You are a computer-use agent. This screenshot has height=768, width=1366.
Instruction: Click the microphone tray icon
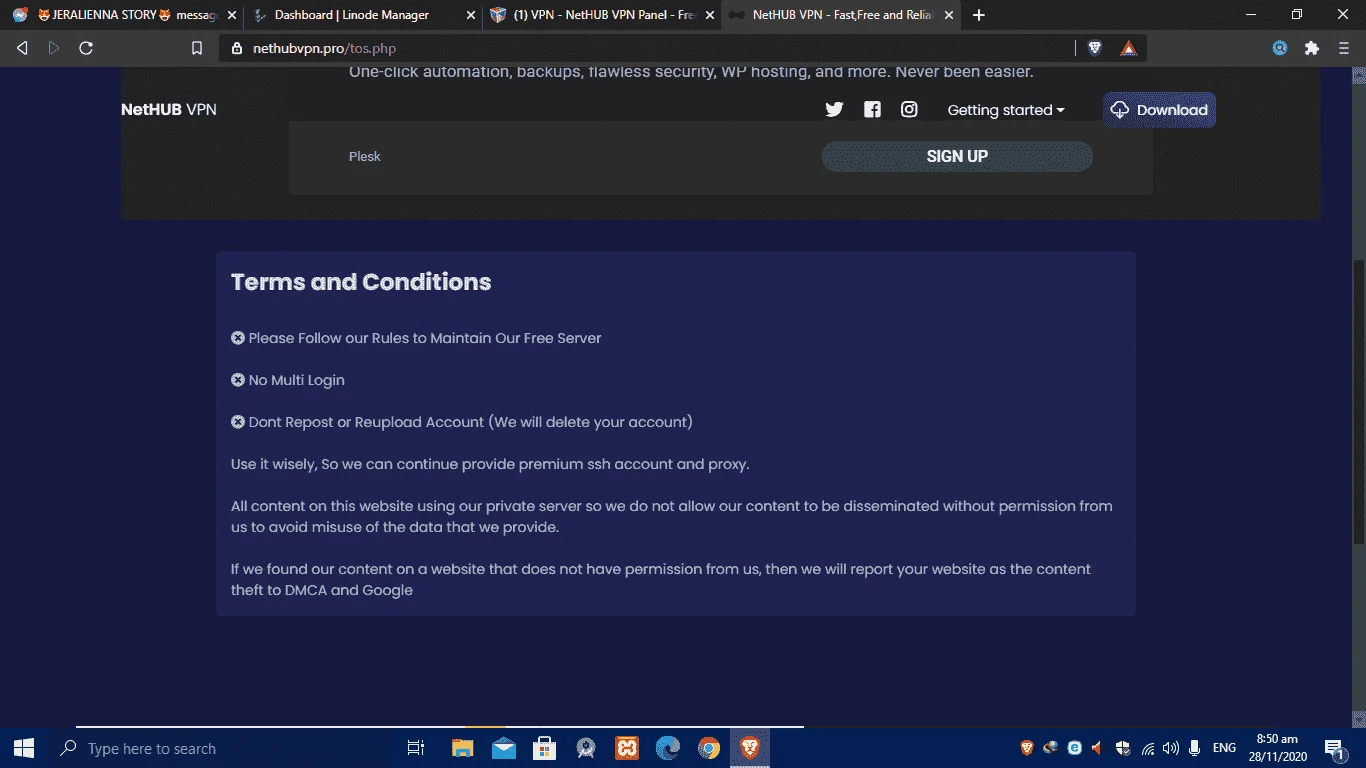coord(1195,748)
